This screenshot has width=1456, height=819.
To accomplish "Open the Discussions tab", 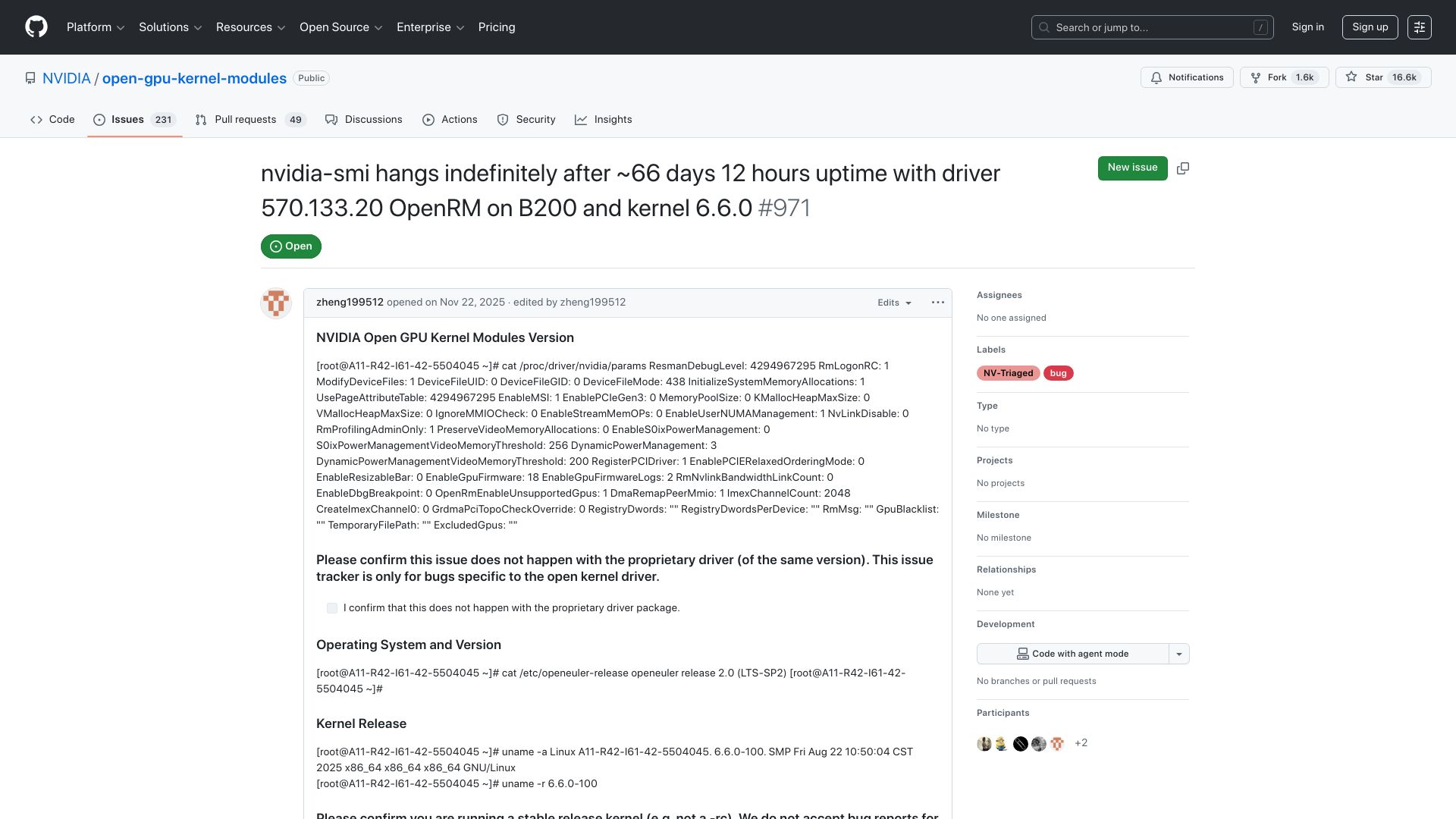I will click(x=364, y=120).
